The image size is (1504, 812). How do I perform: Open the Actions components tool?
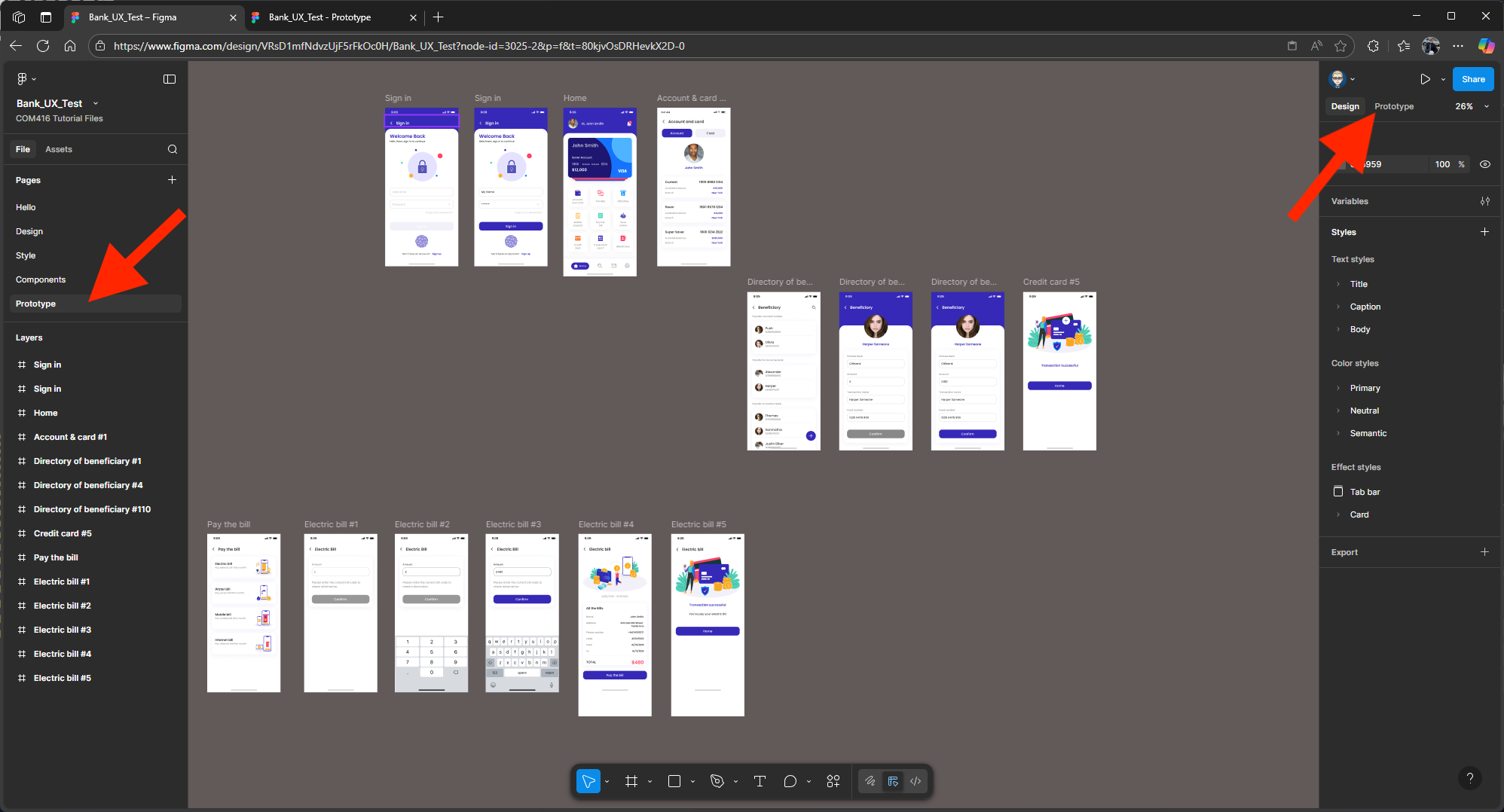[x=833, y=781]
